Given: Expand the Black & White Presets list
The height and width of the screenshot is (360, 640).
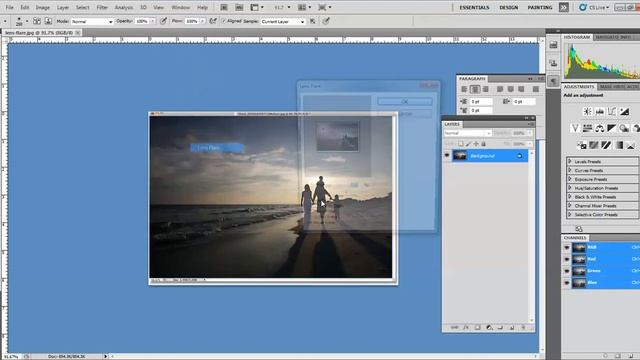Looking at the screenshot, I should (570, 197).
